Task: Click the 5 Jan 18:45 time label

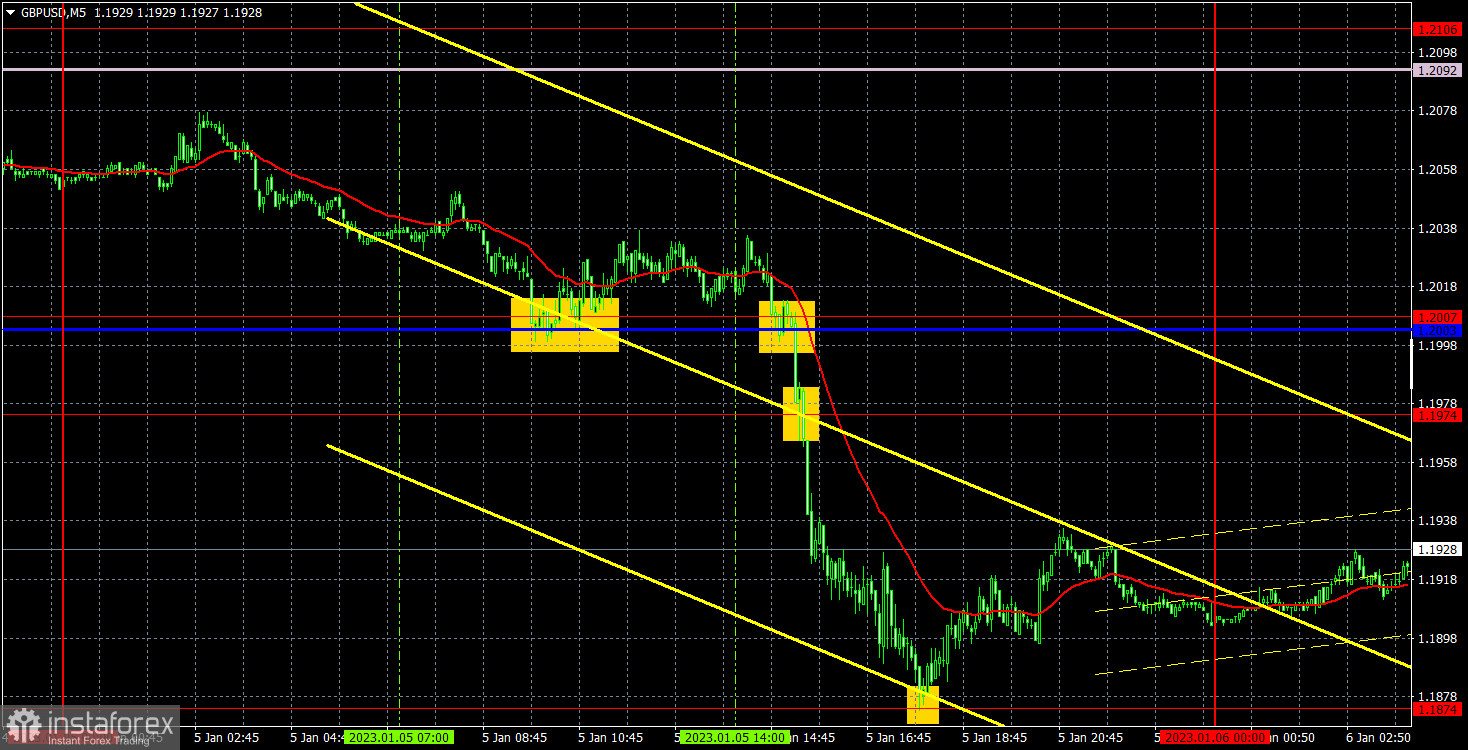Action: pos(995,738)
